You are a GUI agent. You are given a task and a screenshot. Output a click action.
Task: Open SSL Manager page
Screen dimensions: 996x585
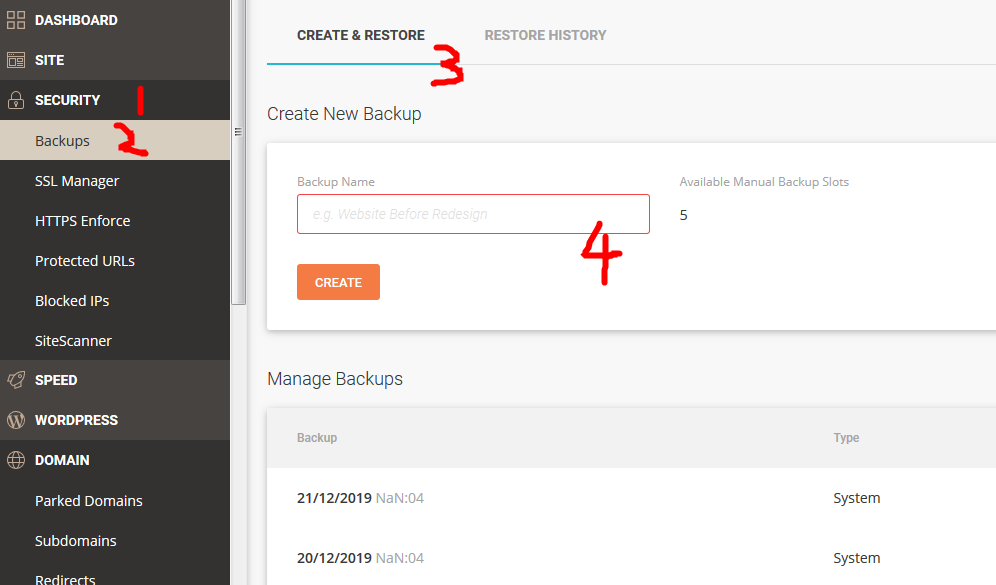coord(77,181)
